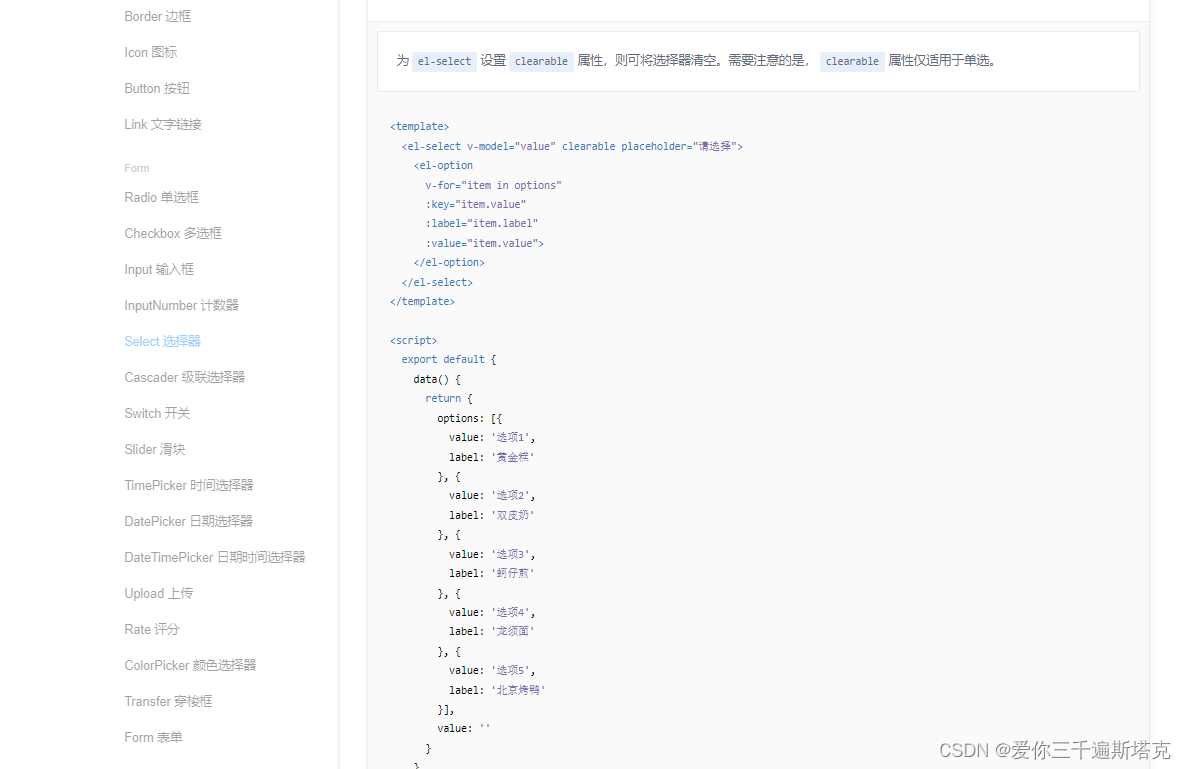Open TimePicker 时间选择器 section
1186x769 pixels.
point(189,485)
